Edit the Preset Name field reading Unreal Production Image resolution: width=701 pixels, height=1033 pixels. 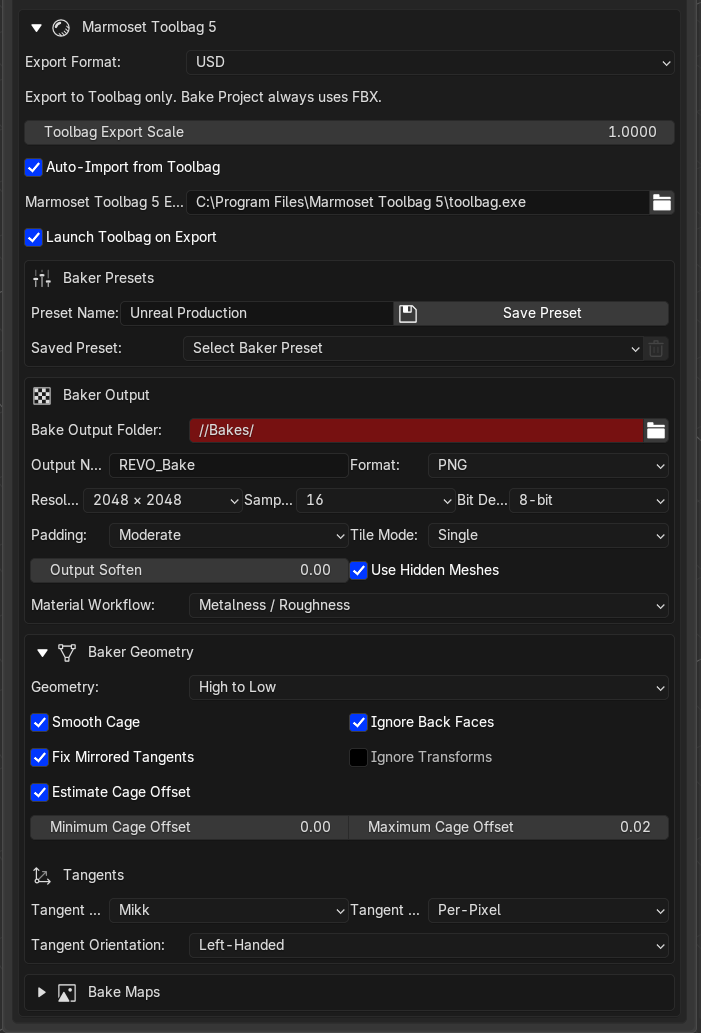pos(257,313)
